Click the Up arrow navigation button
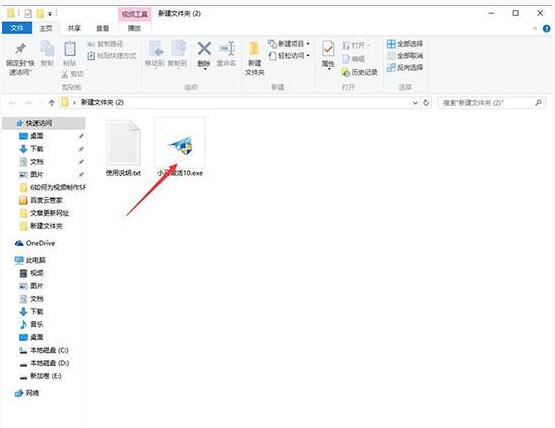The height and width of the screenshot is (428, 555). [x=52, y=103]
